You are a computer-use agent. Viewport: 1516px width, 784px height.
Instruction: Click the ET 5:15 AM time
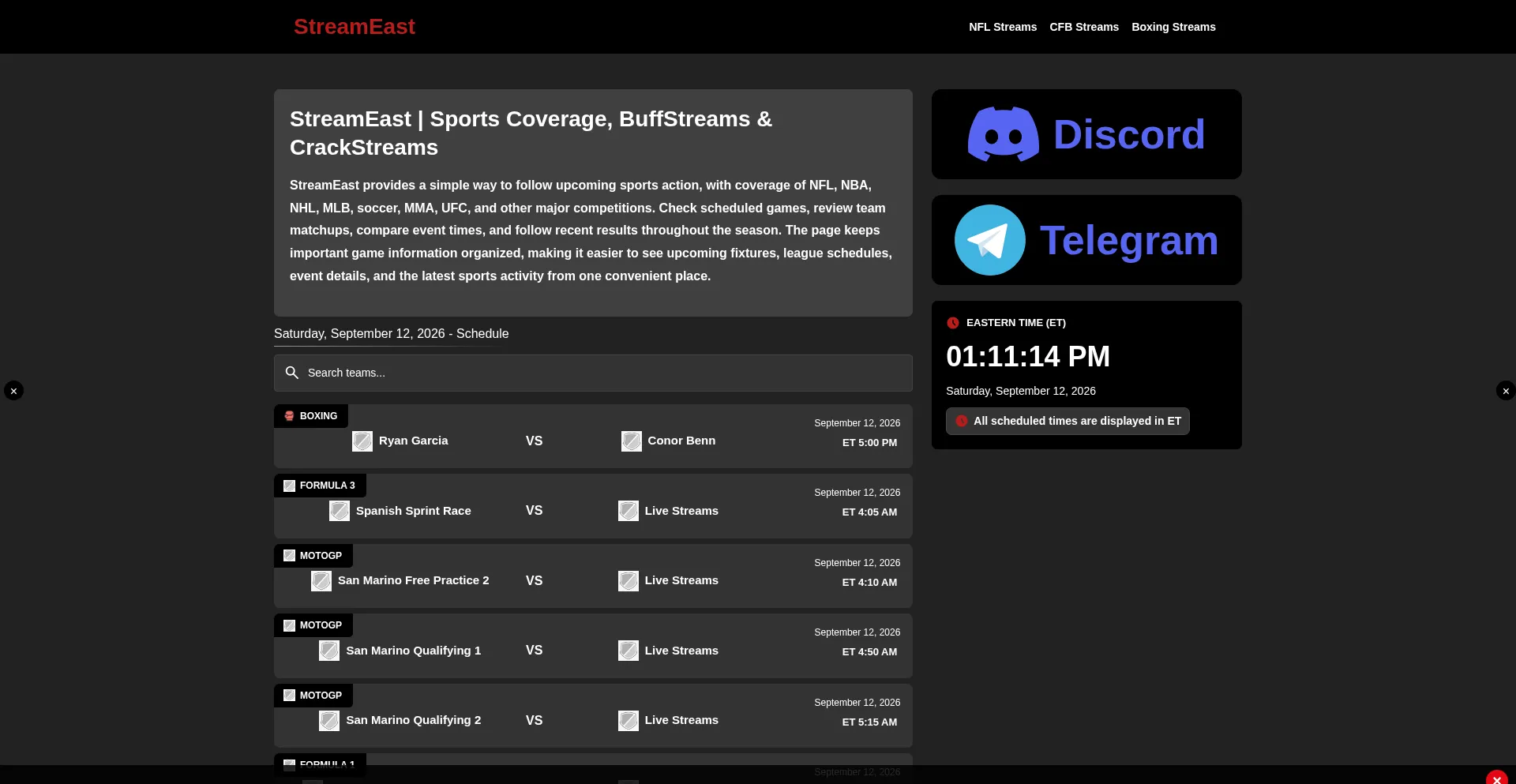(869, 722)
